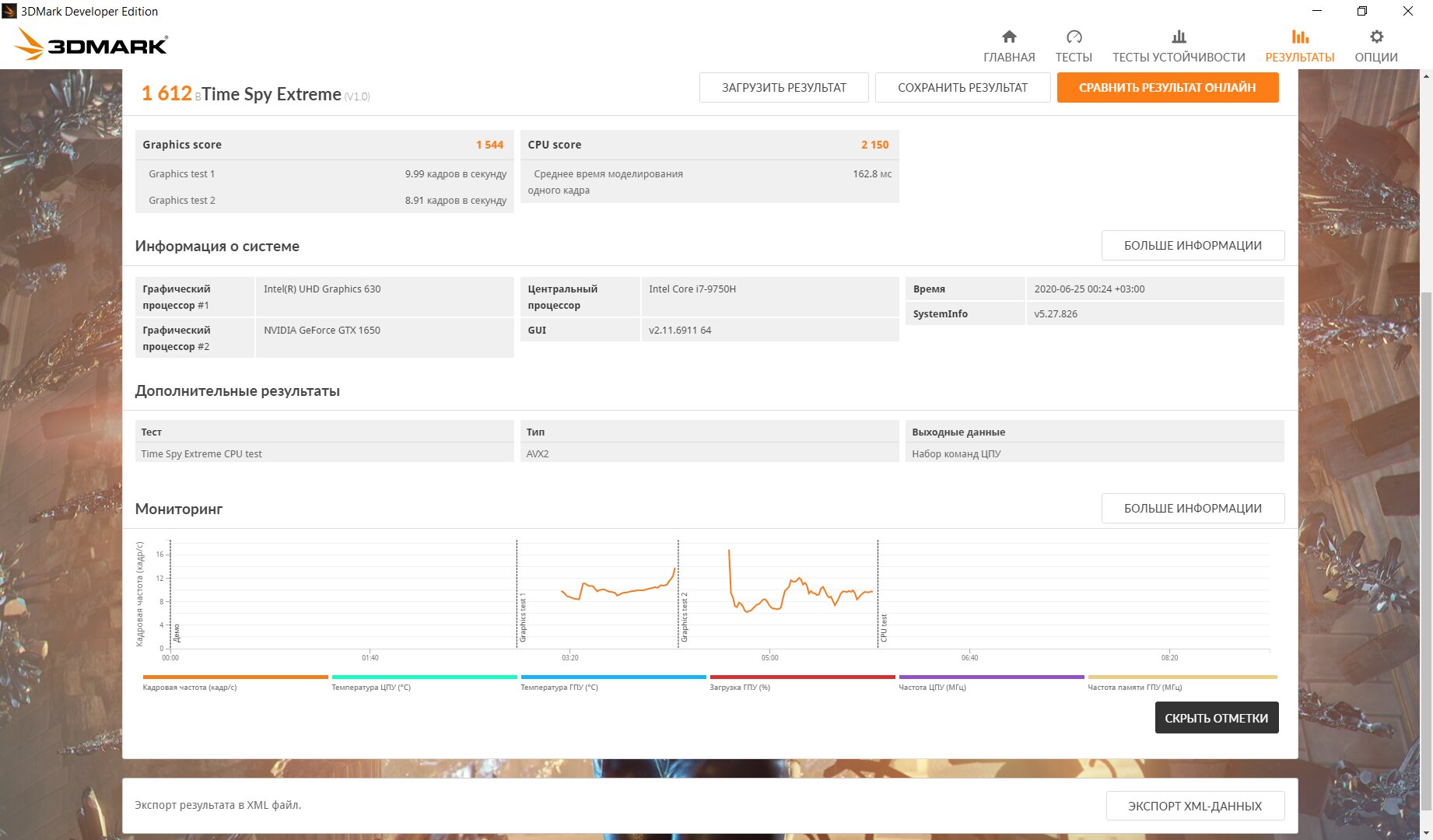Go to ГЛАВНАЯ tab

[x=1009, y=57]
